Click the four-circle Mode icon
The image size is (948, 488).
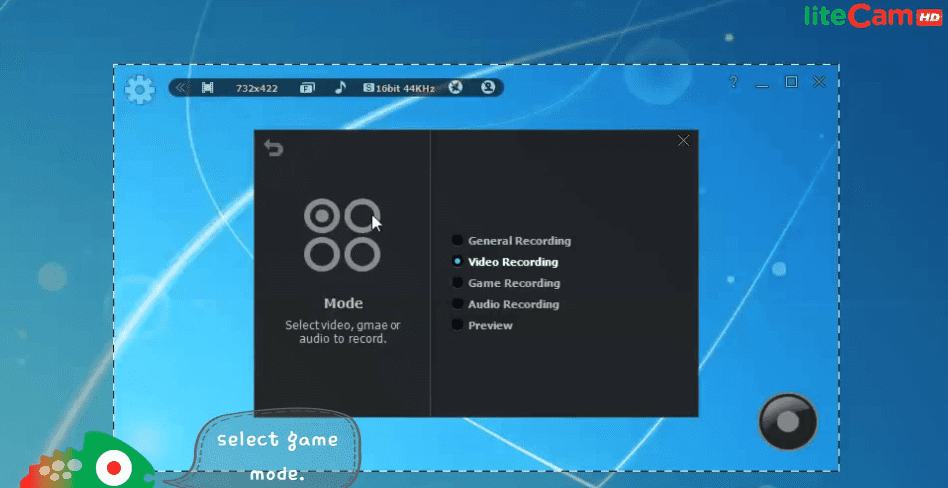coord(342,235)
